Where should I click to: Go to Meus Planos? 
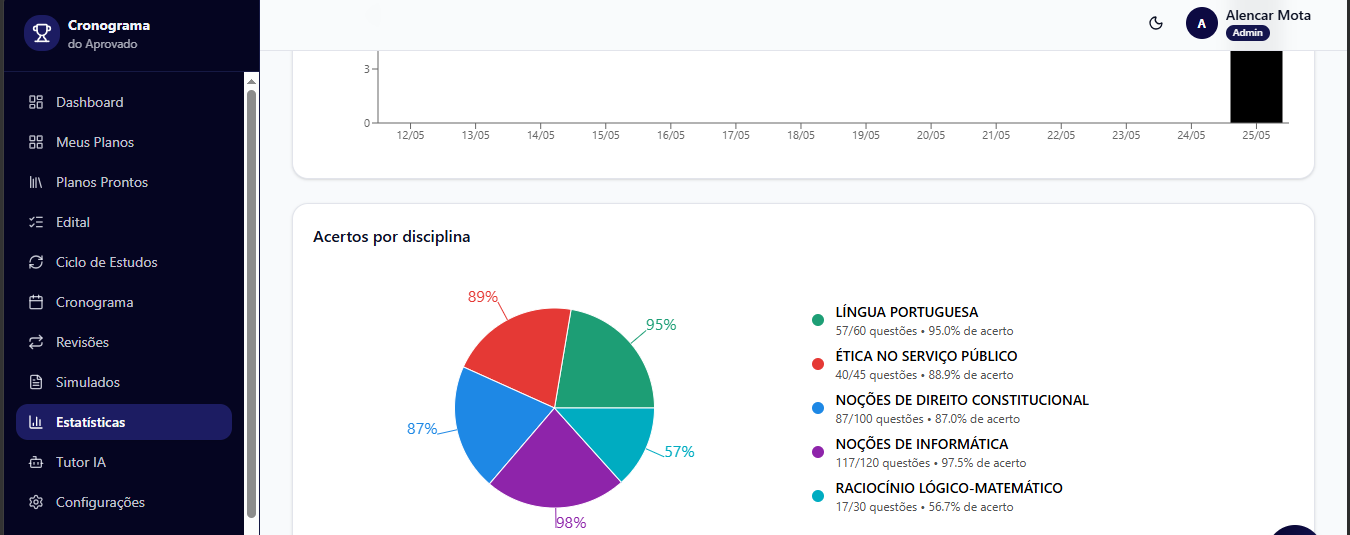(124, 142)
